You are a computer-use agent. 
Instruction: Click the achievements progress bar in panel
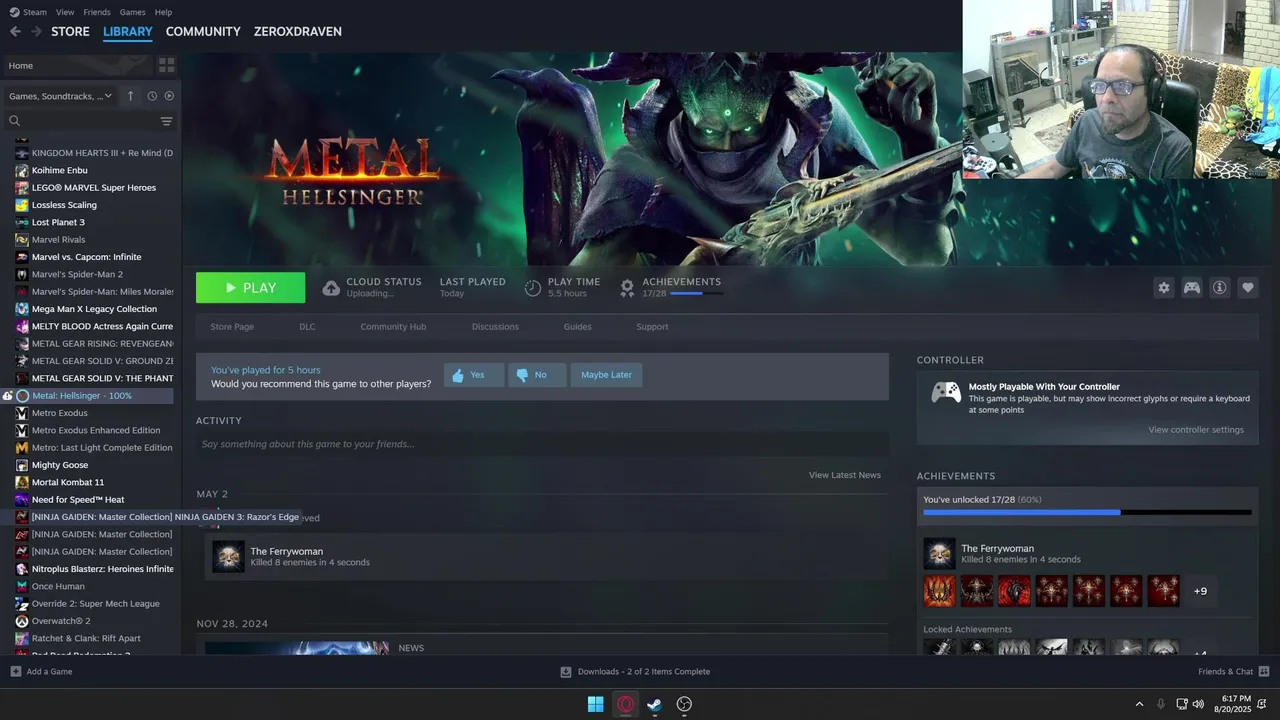[x=1087, y=512]
